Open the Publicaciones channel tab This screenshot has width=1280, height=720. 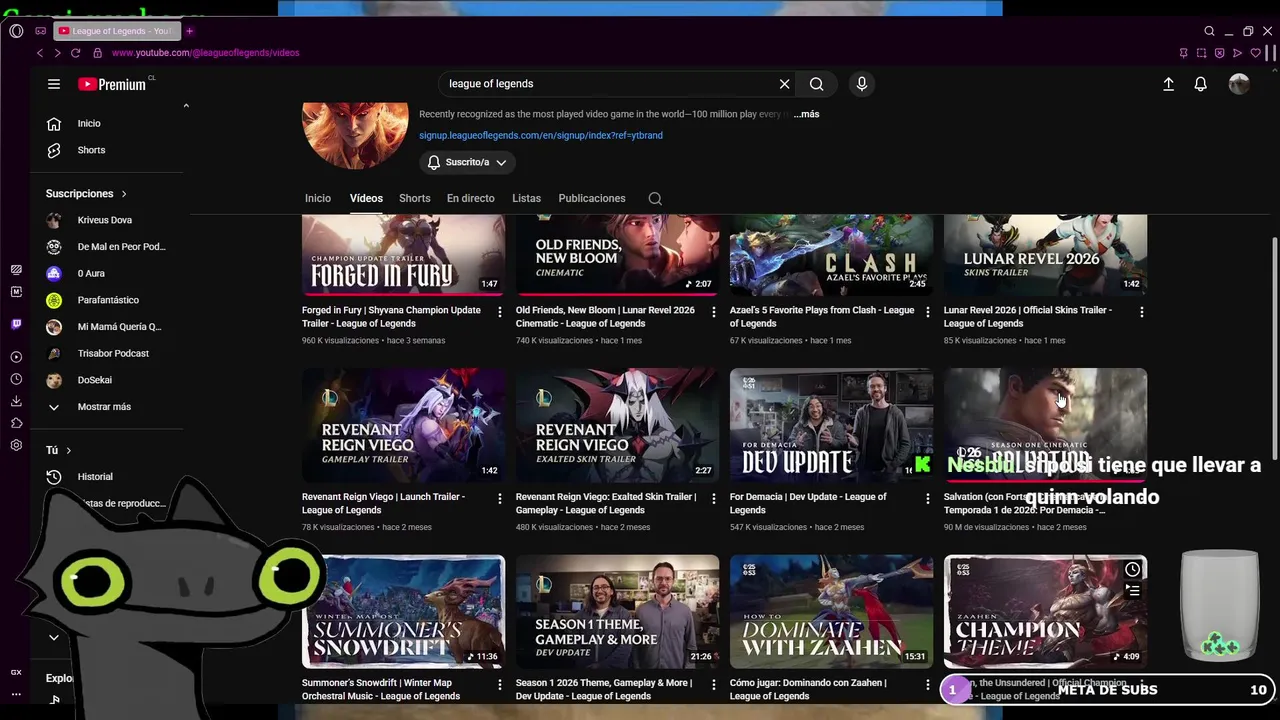592,198
